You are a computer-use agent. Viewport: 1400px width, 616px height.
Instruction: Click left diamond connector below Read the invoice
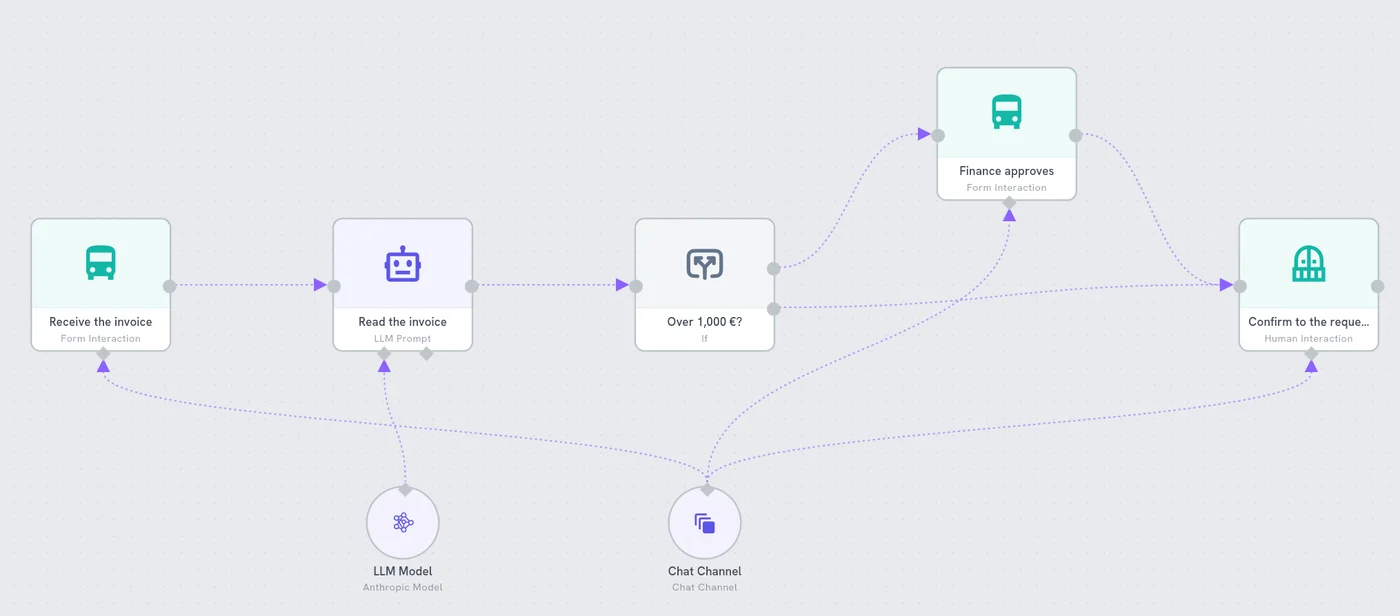point(384,353)
